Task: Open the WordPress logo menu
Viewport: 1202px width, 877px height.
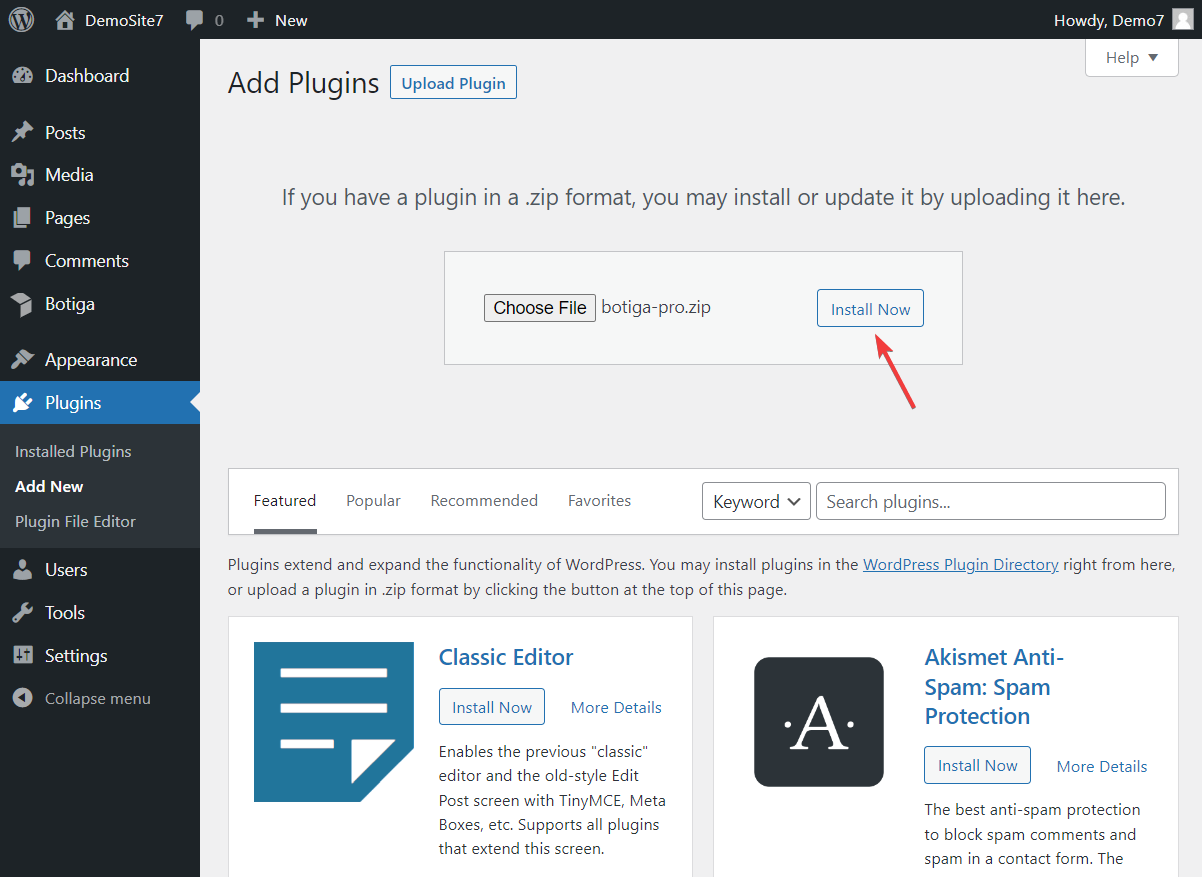Action: pos(21,20)
